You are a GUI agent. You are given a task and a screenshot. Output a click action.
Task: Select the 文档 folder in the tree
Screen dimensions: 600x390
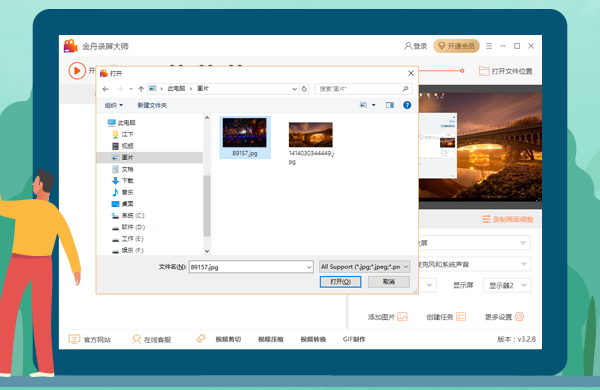[x=123, y=169]
